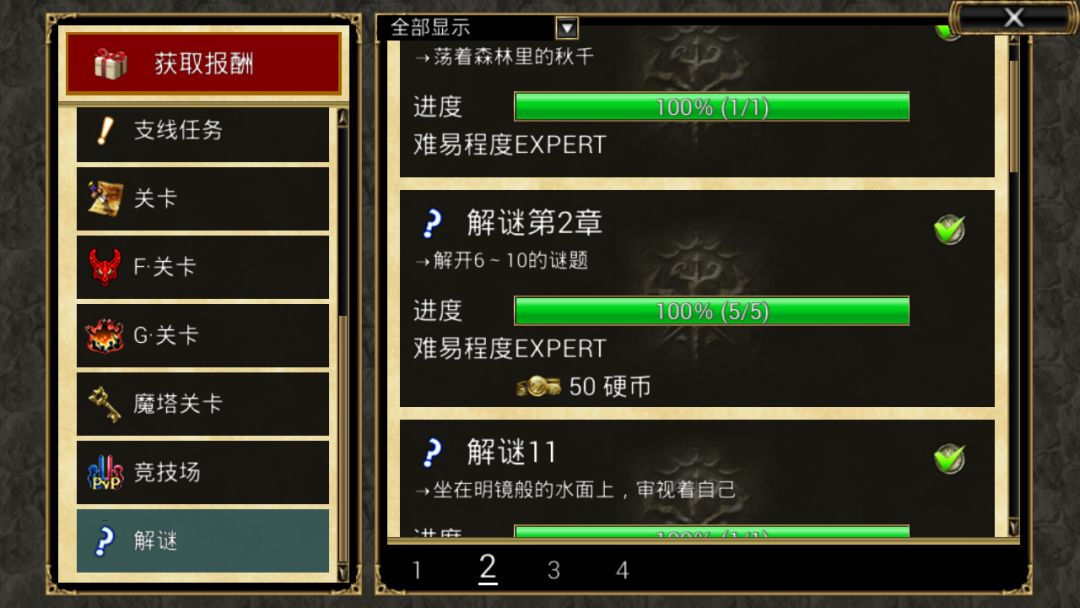
Task: Go to page 1 of quests
Action: tap(417, 570)
